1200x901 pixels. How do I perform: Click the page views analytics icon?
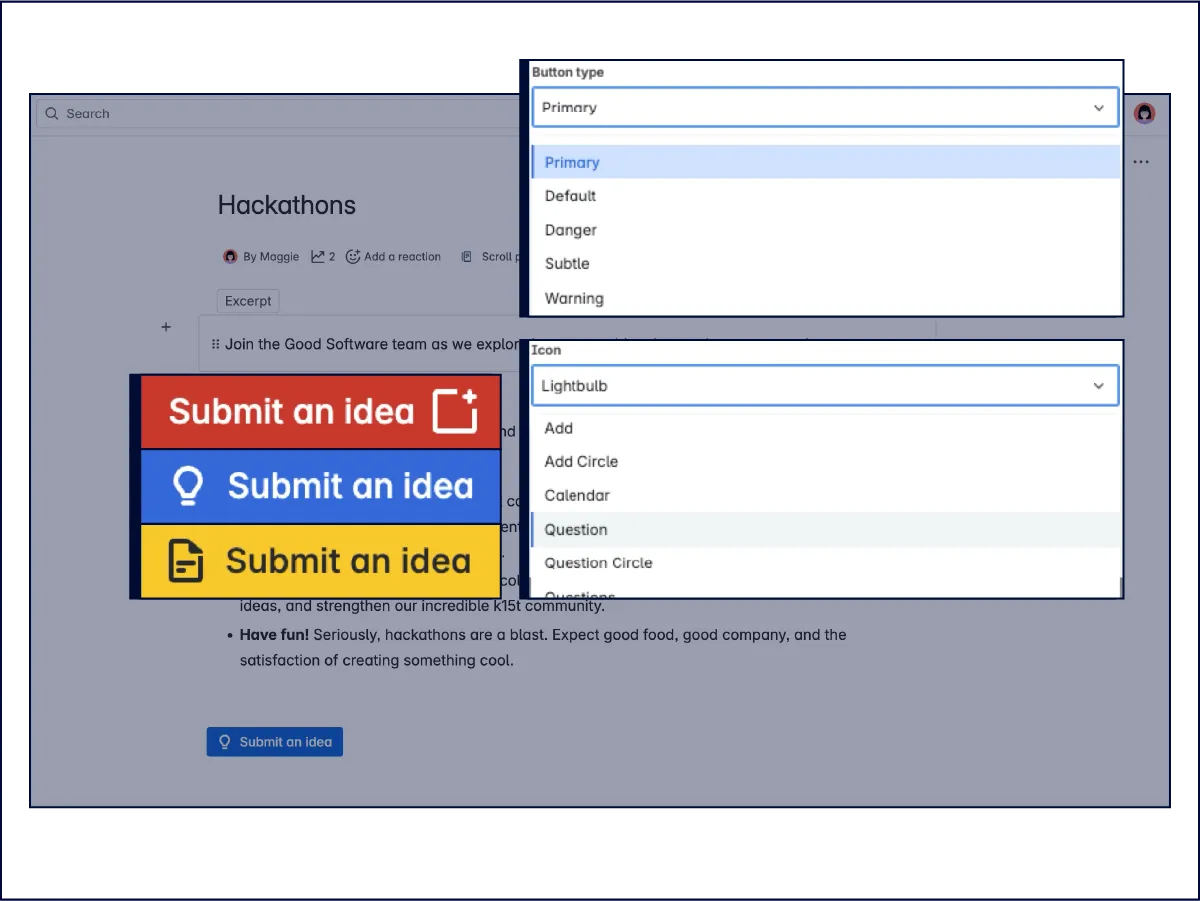(x=318, y=256)
